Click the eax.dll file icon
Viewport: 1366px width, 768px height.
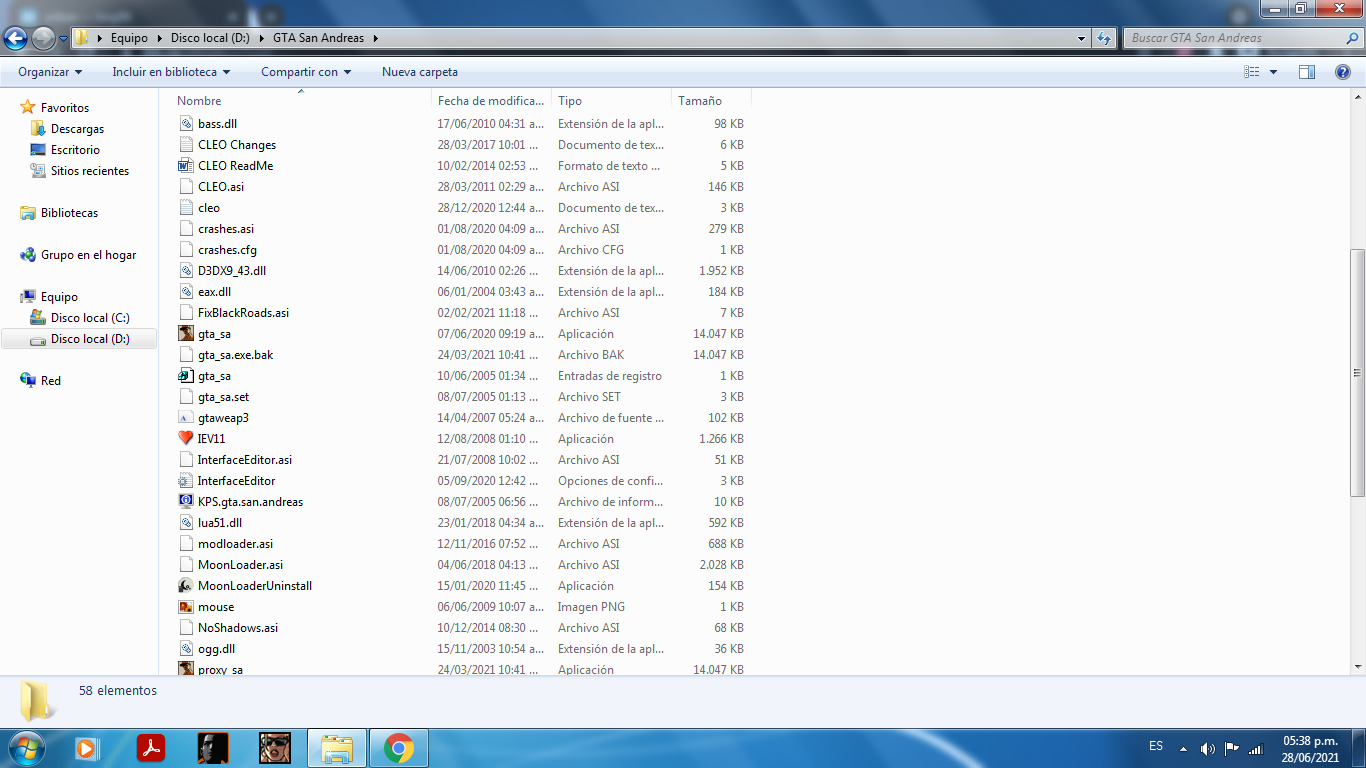(x=186, y=292)
